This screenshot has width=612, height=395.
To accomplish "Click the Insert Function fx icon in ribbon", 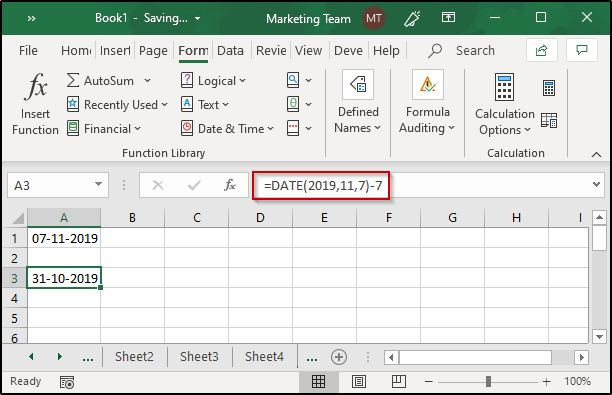I will (x=36, y=86).
